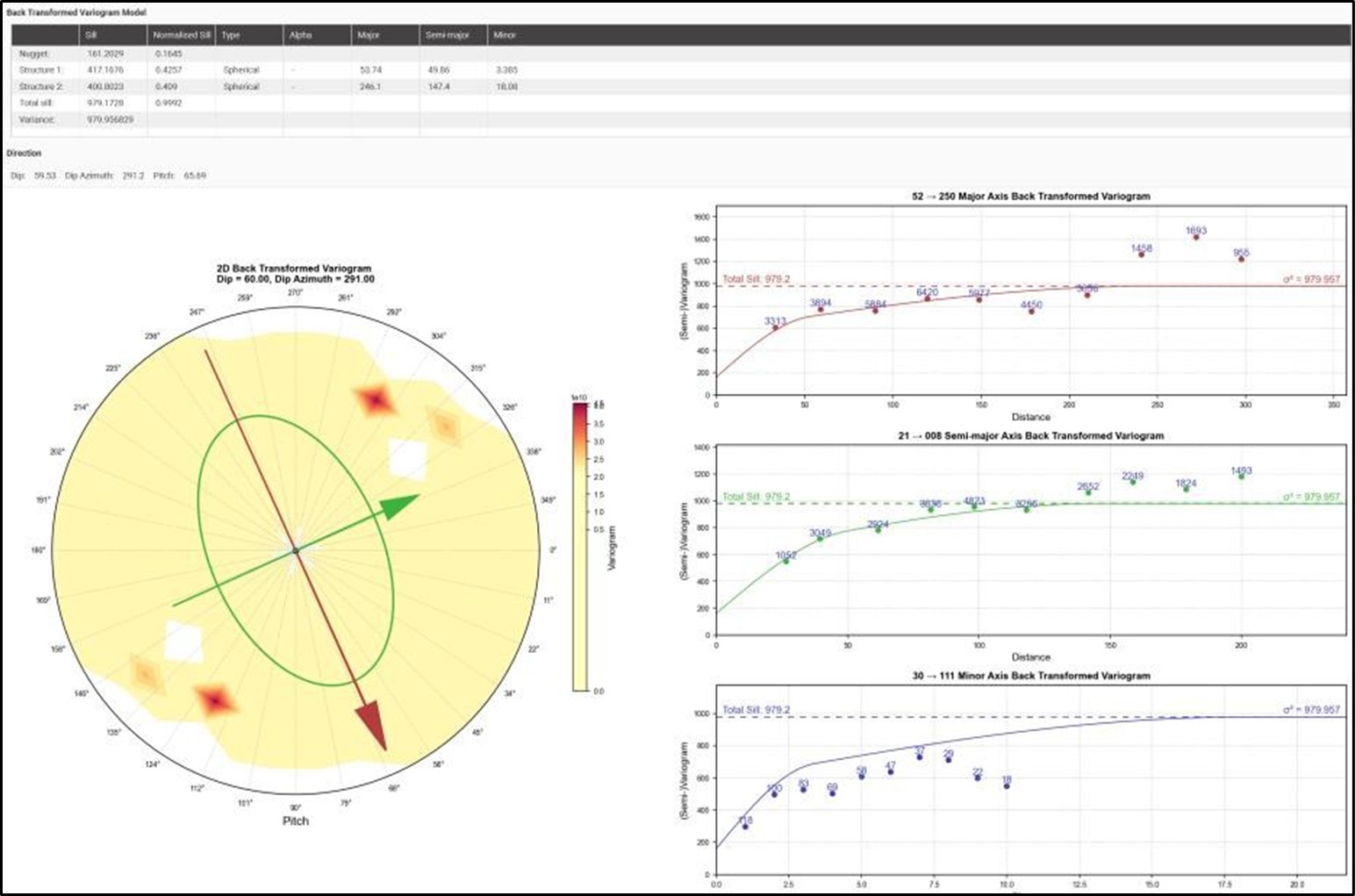
Task: Click the Variance value 979.956829
Action: coord(110,119)
